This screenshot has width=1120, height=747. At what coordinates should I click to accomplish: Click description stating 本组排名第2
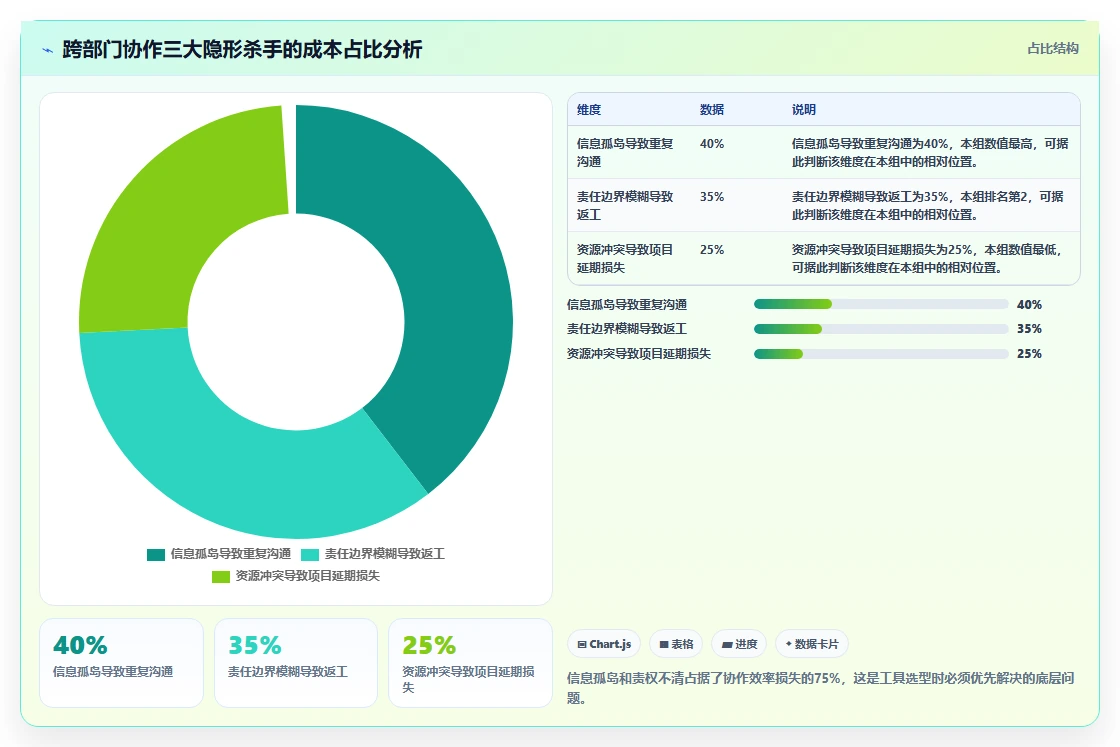tap(928, 206)
